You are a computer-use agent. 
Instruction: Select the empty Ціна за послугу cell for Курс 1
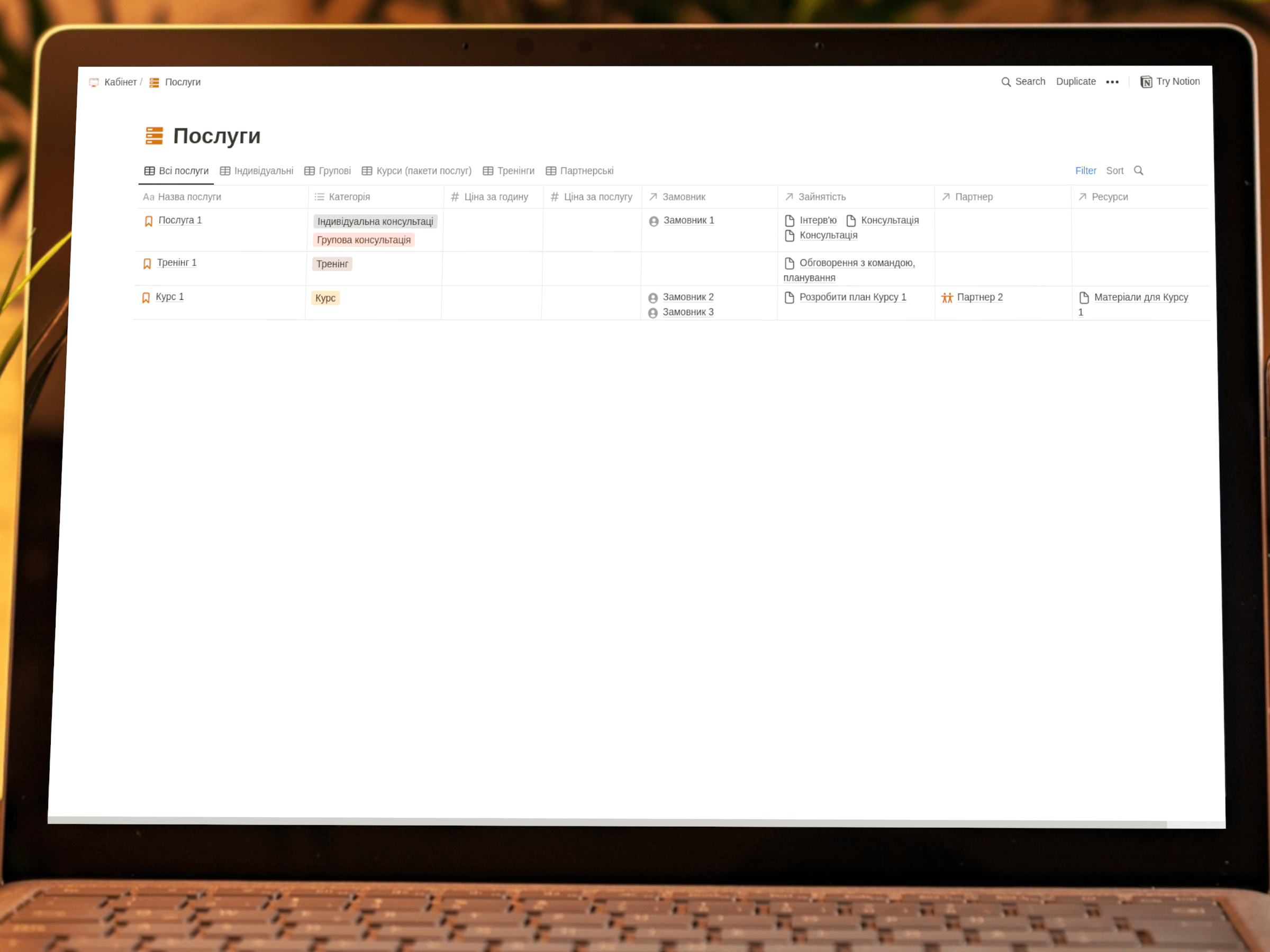pos(592,303)
